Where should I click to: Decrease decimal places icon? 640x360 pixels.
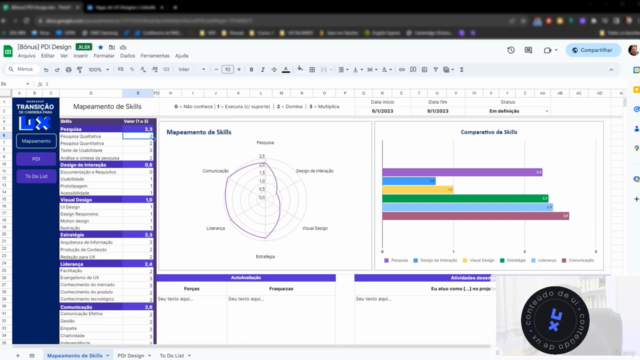143,70
